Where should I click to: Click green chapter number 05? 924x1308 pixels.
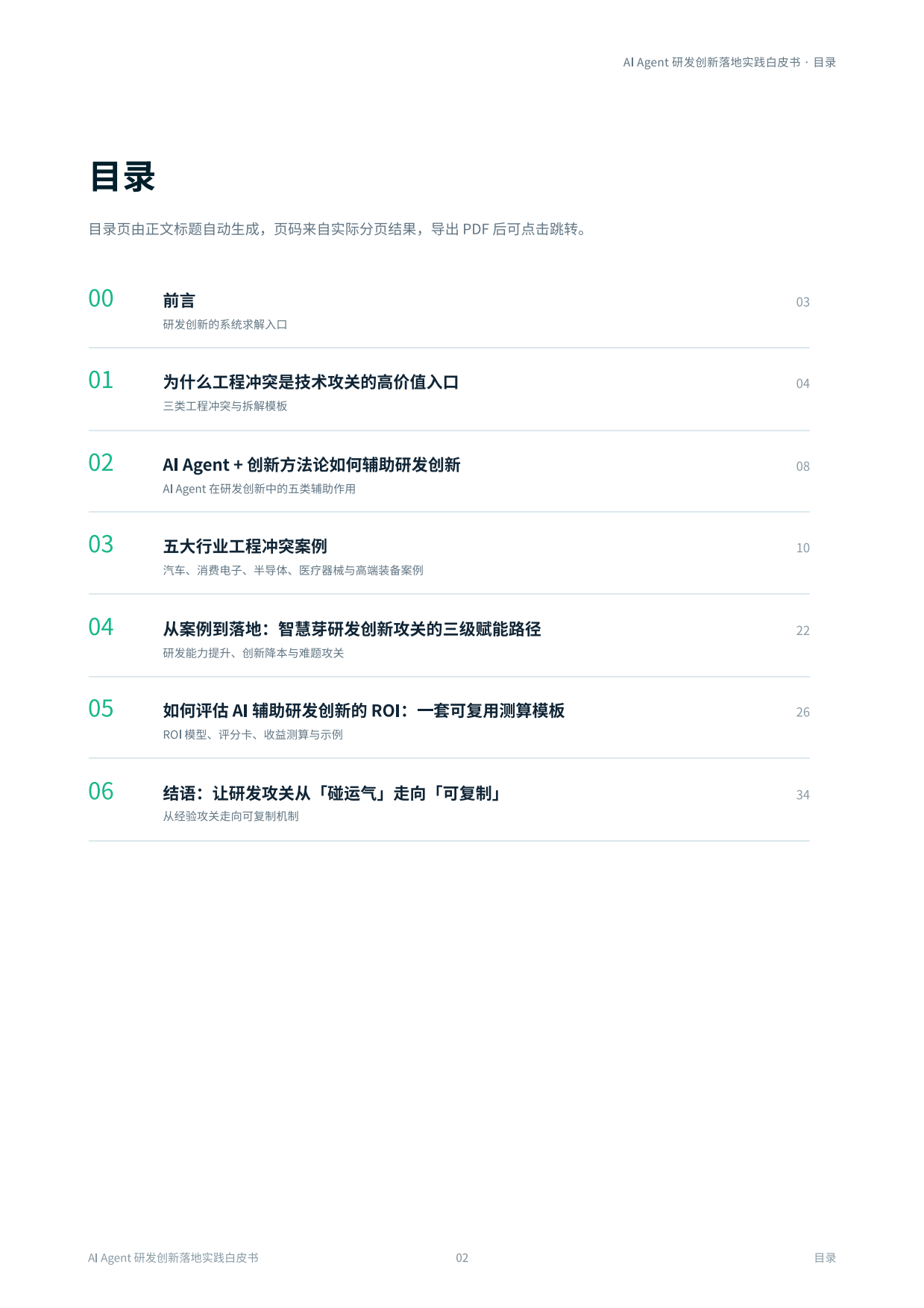pos(101,708)
